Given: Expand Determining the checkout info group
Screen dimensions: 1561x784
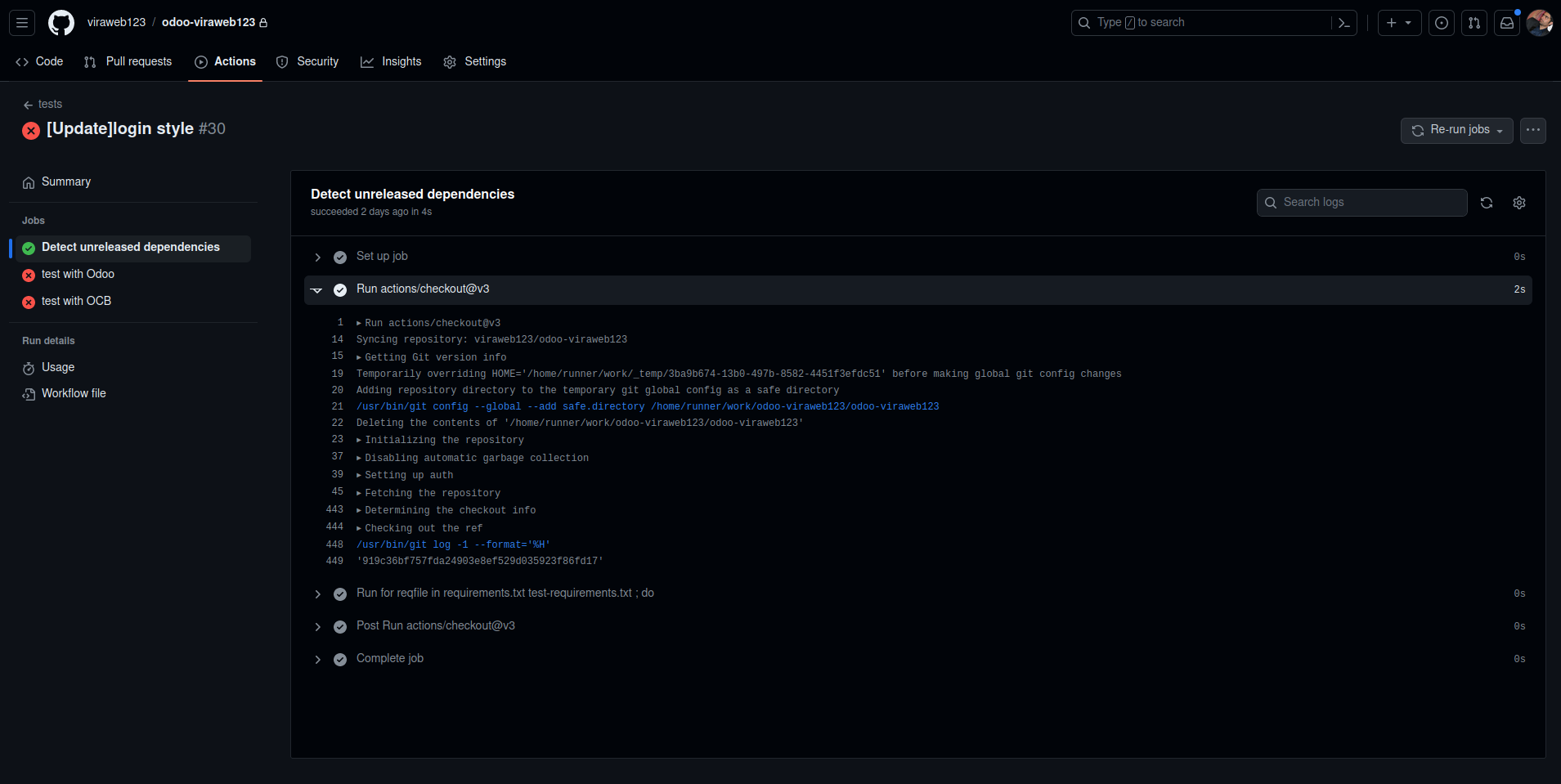Looking at the screenshot, I should (x=446, y=510).
